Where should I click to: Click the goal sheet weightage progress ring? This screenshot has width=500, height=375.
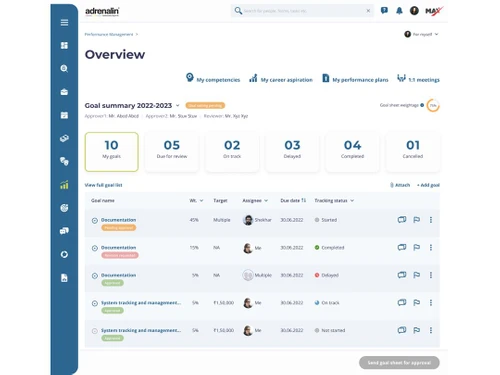click(433, 105)
